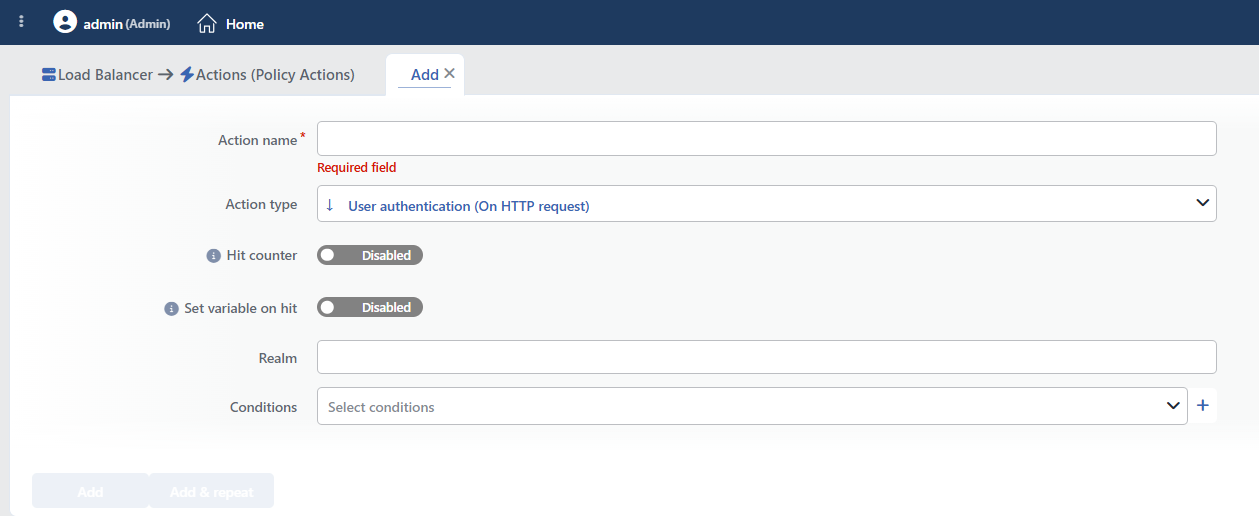Click the Add & repeat button
This screenshot has width=1259, height=516.
tap(211, 491)
